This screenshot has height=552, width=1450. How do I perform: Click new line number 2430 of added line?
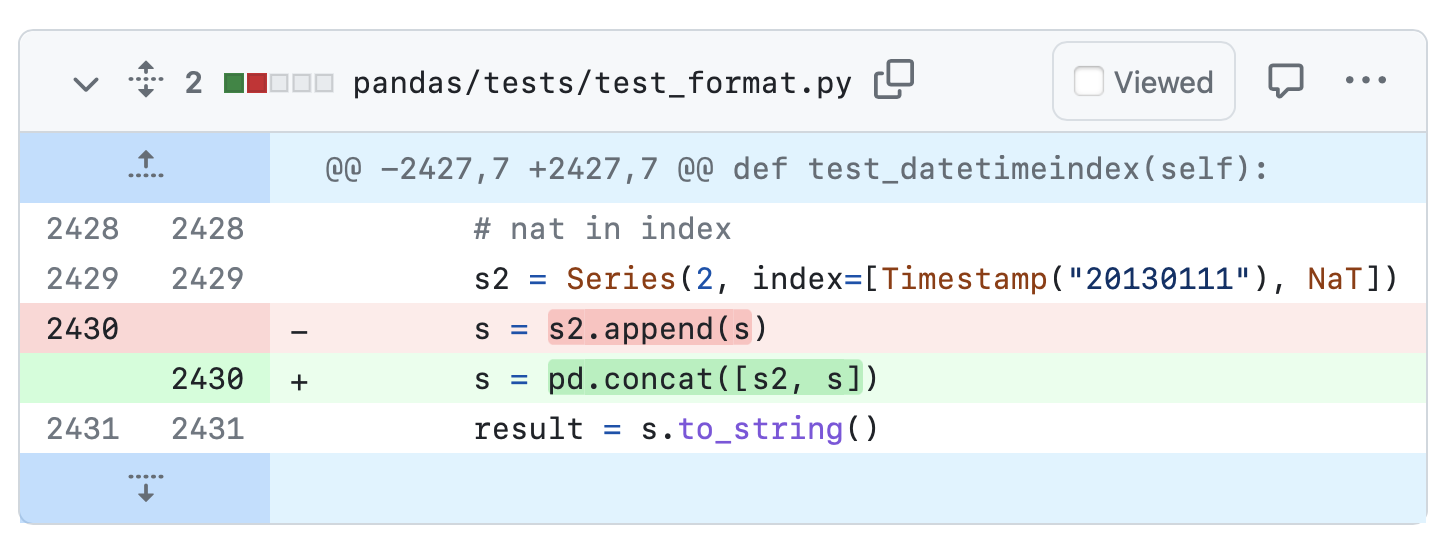pos(207,379)
